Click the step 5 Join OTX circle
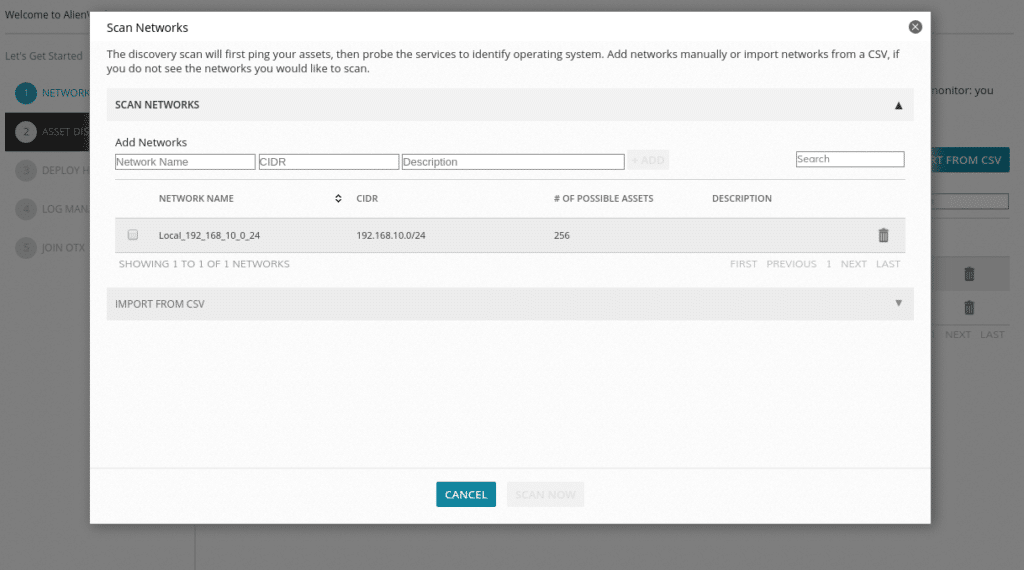The image size is (1024, 570). tap(27, 248)
